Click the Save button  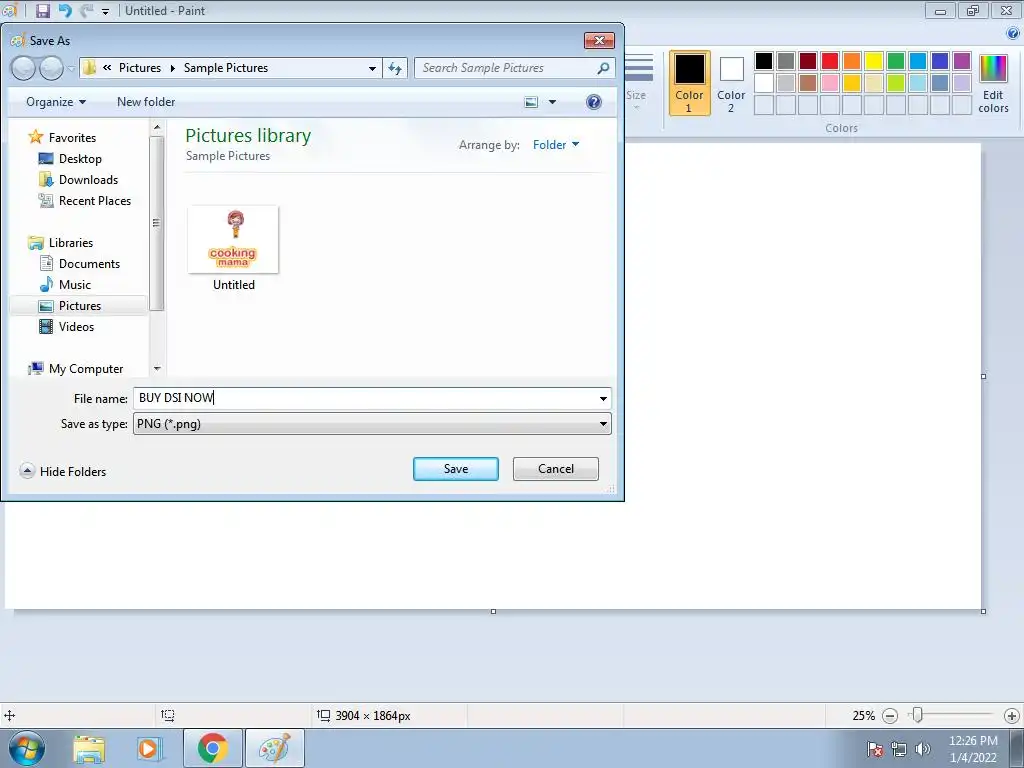(456, 469)
